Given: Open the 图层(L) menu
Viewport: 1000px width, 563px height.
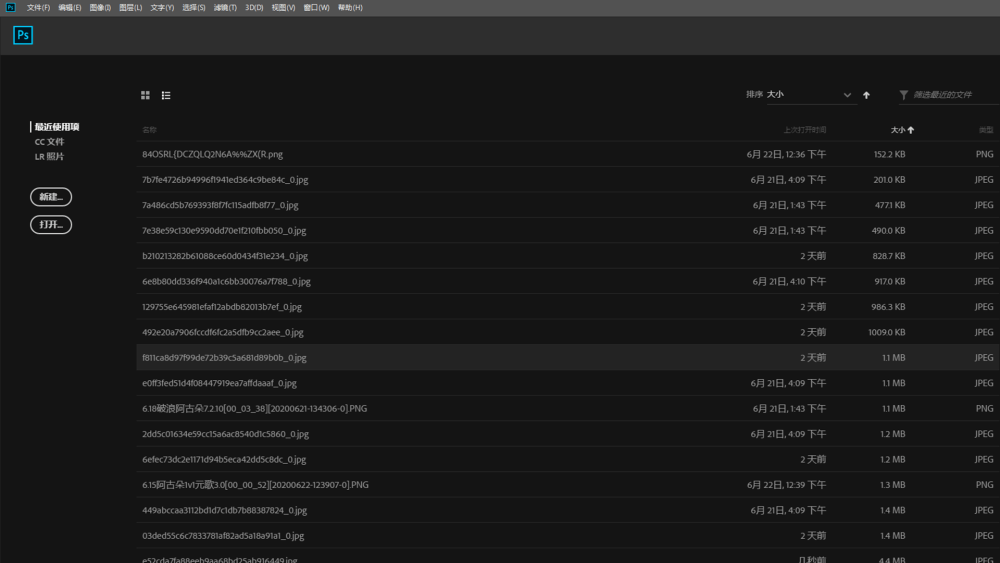Looking at the screenshot, I should pos(130,7).
